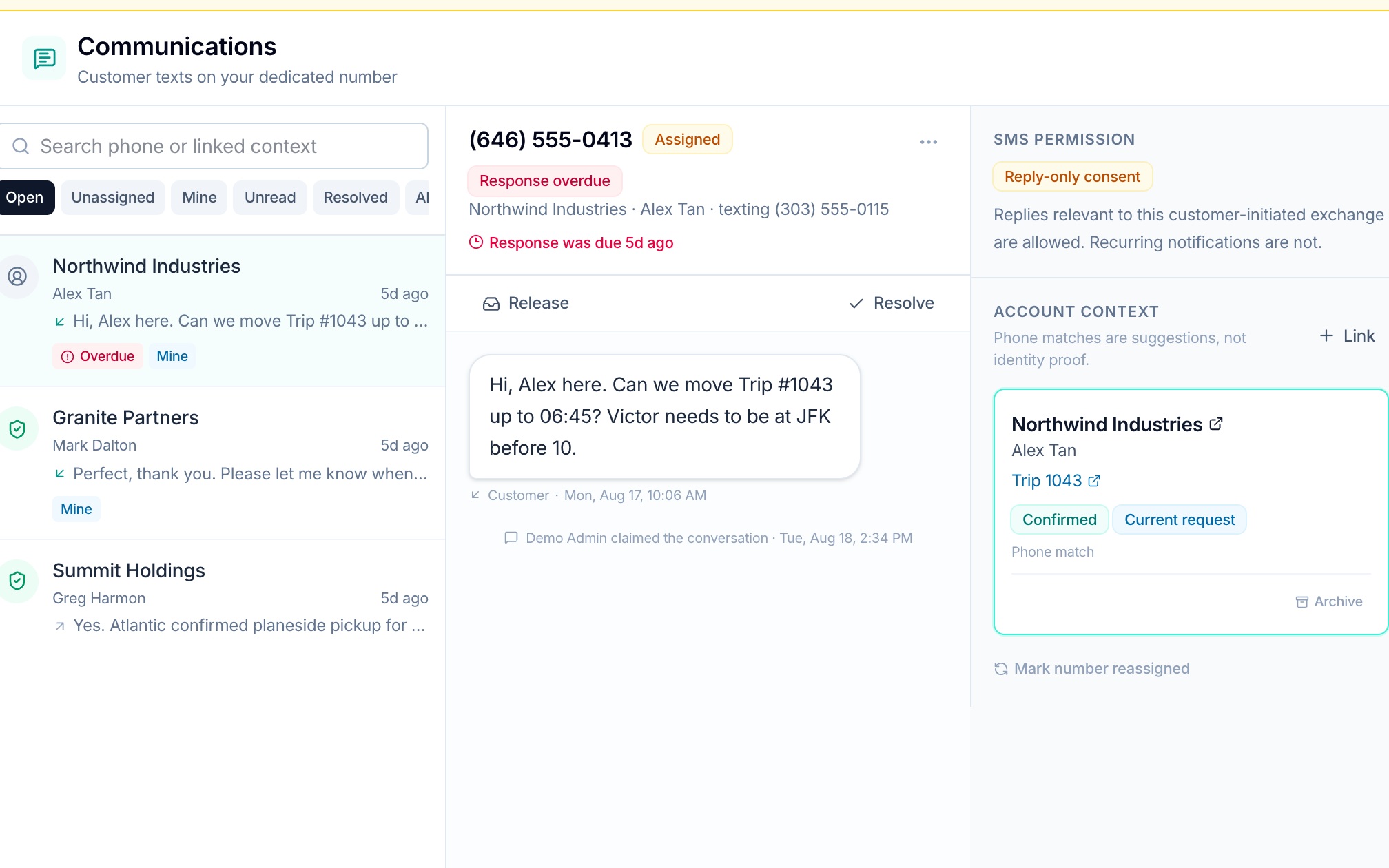Viewport: 1389px width, 868px height.
Task: Click 'Alex Tan' name in Northwind list row
Action: click(x=82, y=294)
